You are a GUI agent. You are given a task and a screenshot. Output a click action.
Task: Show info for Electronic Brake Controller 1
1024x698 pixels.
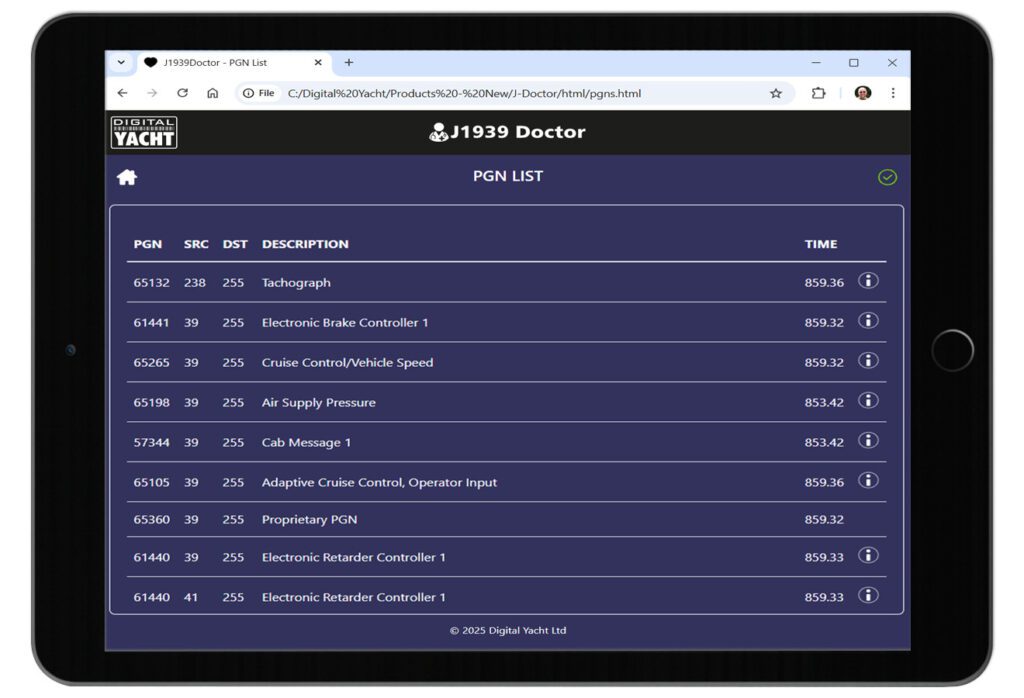[868, 321]
